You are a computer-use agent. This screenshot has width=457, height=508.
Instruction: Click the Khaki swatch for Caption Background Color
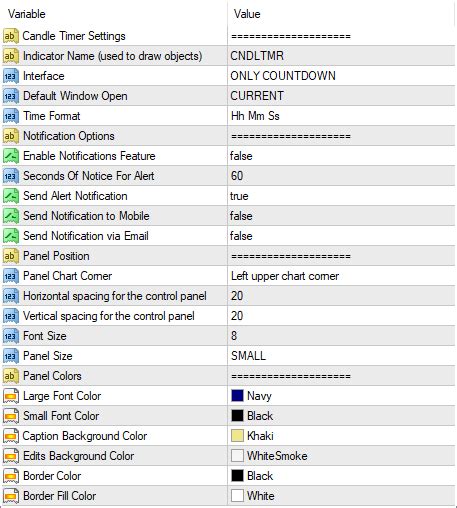click(237, 436)
